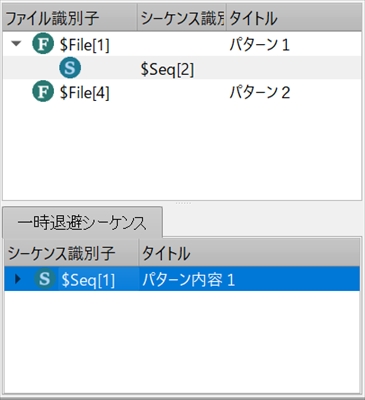
Task: Click the dotted splitter handle between the panels
Action: point(182,203)
